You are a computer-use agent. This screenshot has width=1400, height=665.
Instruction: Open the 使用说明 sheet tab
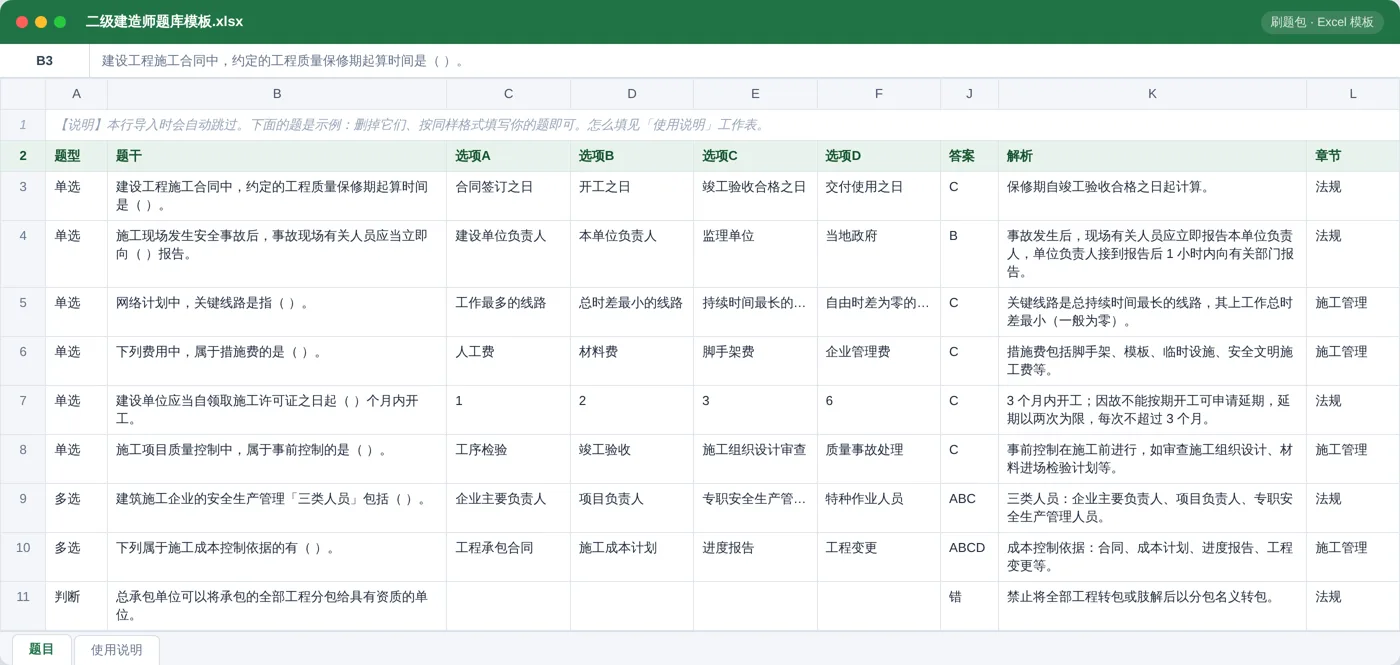117,650
